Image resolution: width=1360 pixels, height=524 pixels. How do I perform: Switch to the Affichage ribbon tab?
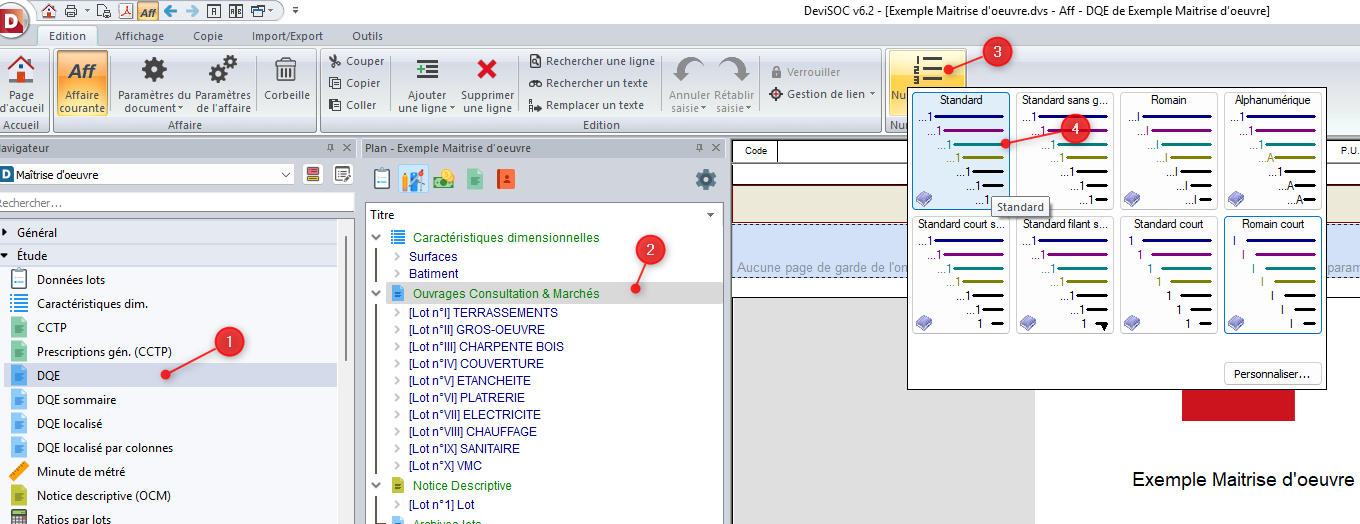pos(139,36)
